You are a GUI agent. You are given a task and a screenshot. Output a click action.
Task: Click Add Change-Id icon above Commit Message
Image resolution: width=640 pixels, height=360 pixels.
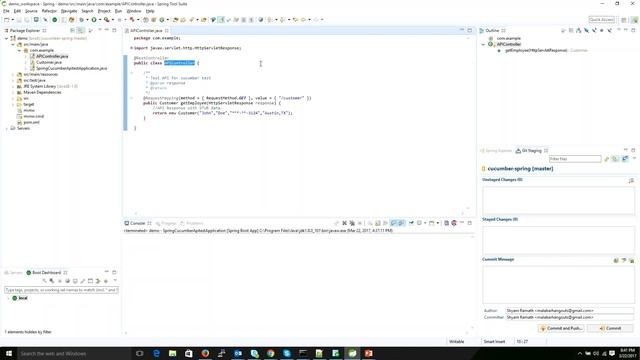click(x=631, y=260)
